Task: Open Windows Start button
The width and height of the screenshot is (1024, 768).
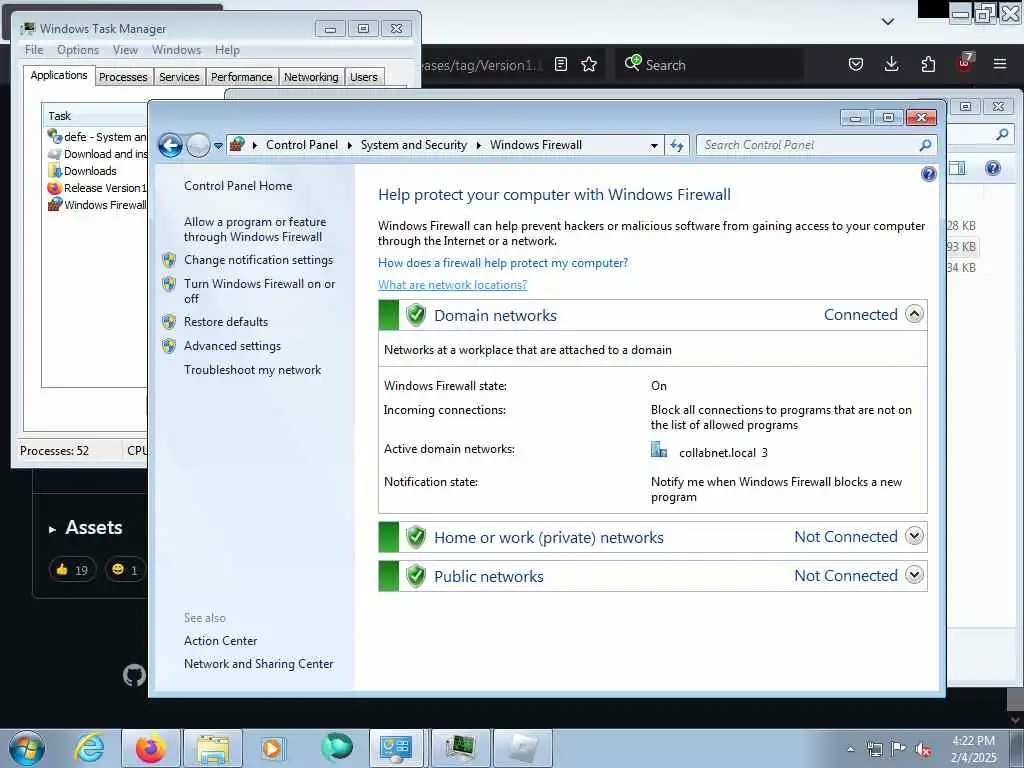Action: point(27,748)
